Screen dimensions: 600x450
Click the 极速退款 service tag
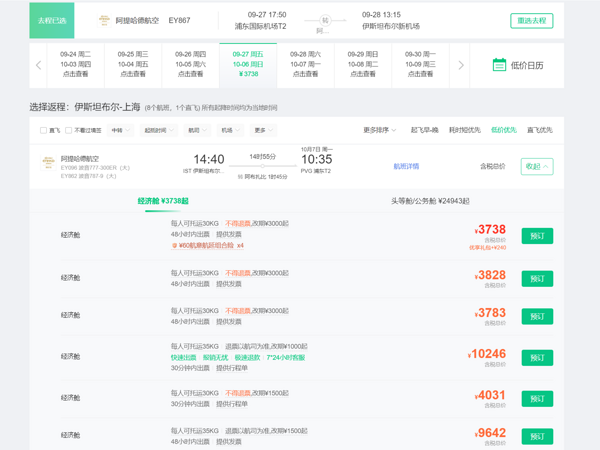247,357
